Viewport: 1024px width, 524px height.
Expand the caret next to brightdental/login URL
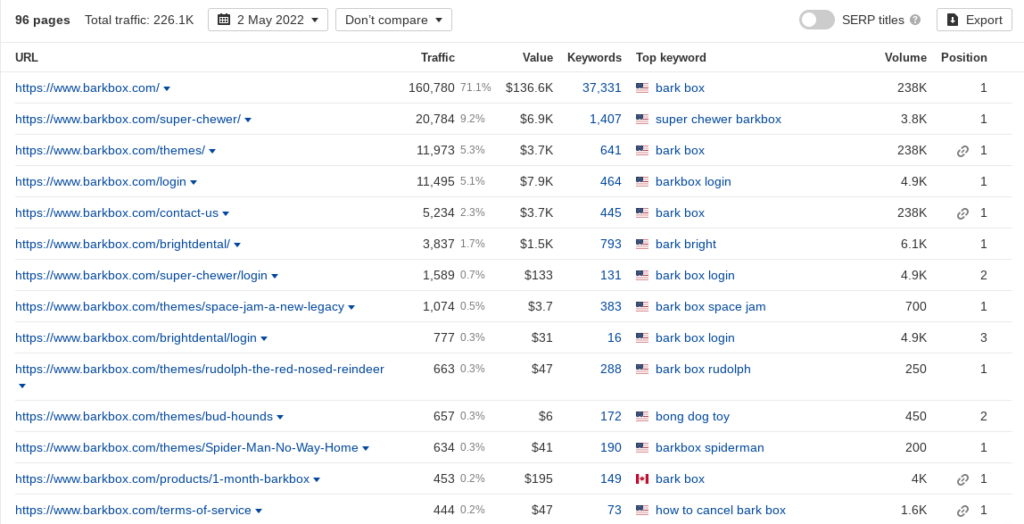point(264,339)
